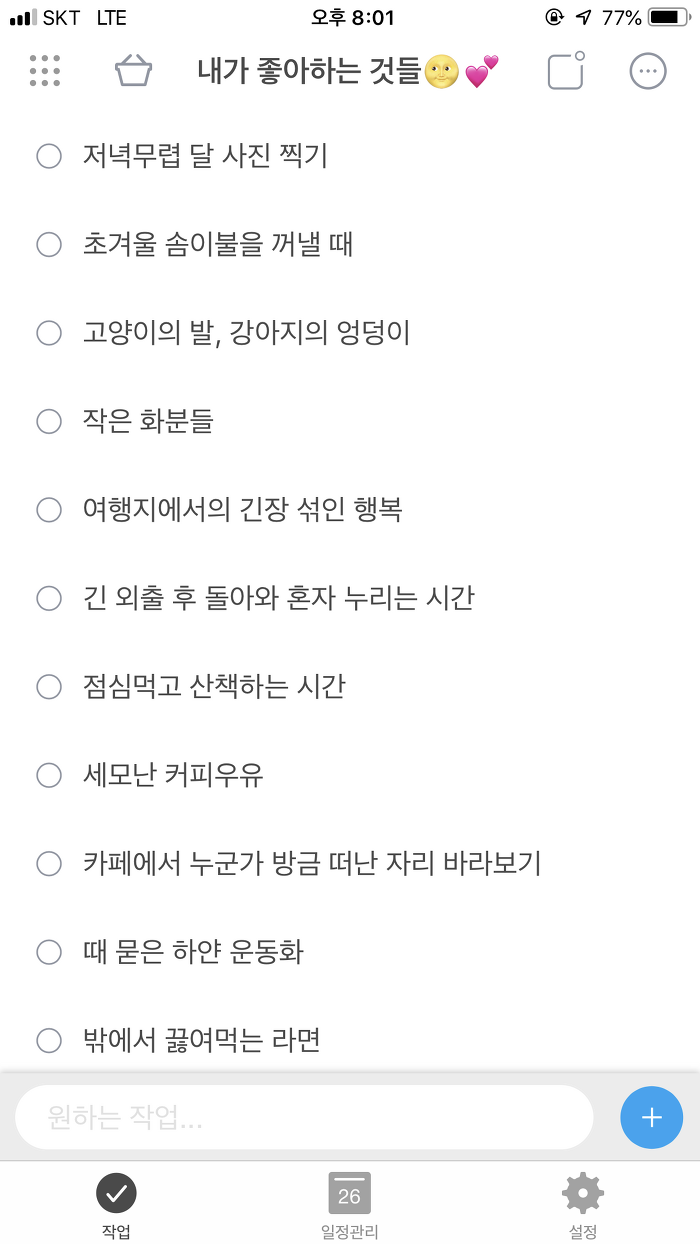Tap the checkmark 작업 tab icon
The height and width of the screenshot is (1244, 700).
pyautogui.click(x=116, y=1192)
